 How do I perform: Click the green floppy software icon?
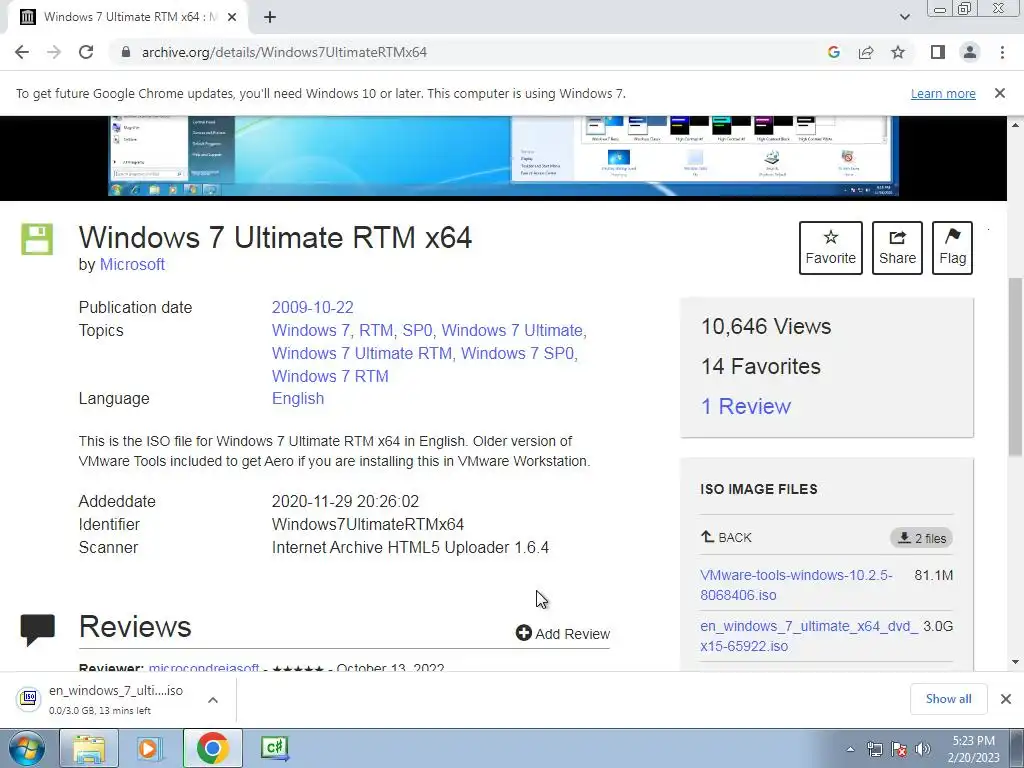(x=37, y=239)
